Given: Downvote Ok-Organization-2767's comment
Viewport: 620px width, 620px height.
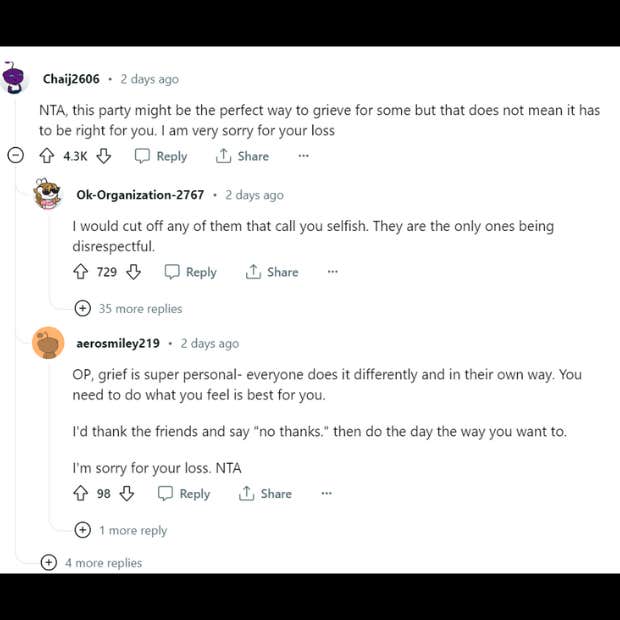Looking at the screenshot, I should (x=133, y=272).
